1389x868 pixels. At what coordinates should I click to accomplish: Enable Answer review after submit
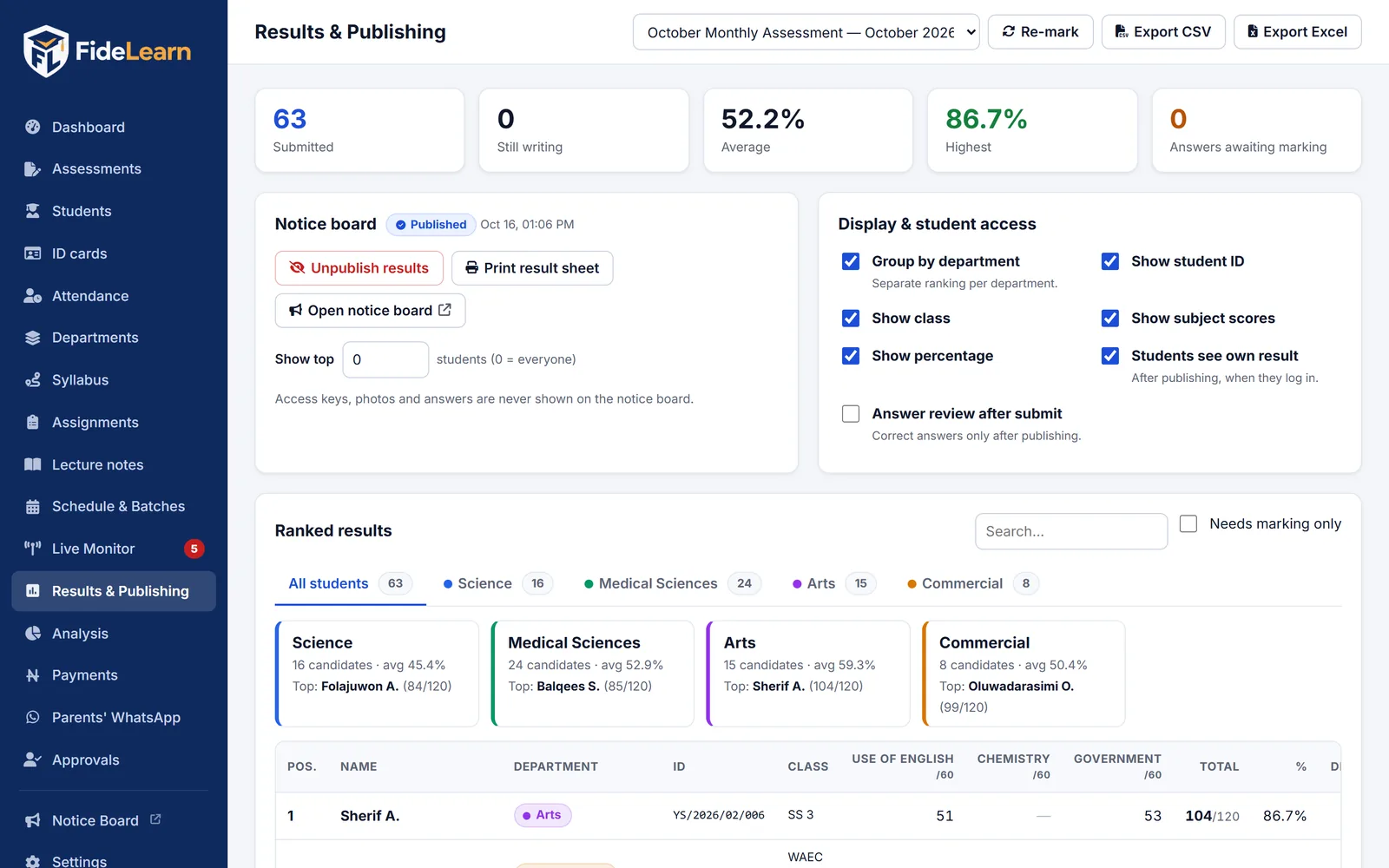pyautogui.click(x=851, y=414)
